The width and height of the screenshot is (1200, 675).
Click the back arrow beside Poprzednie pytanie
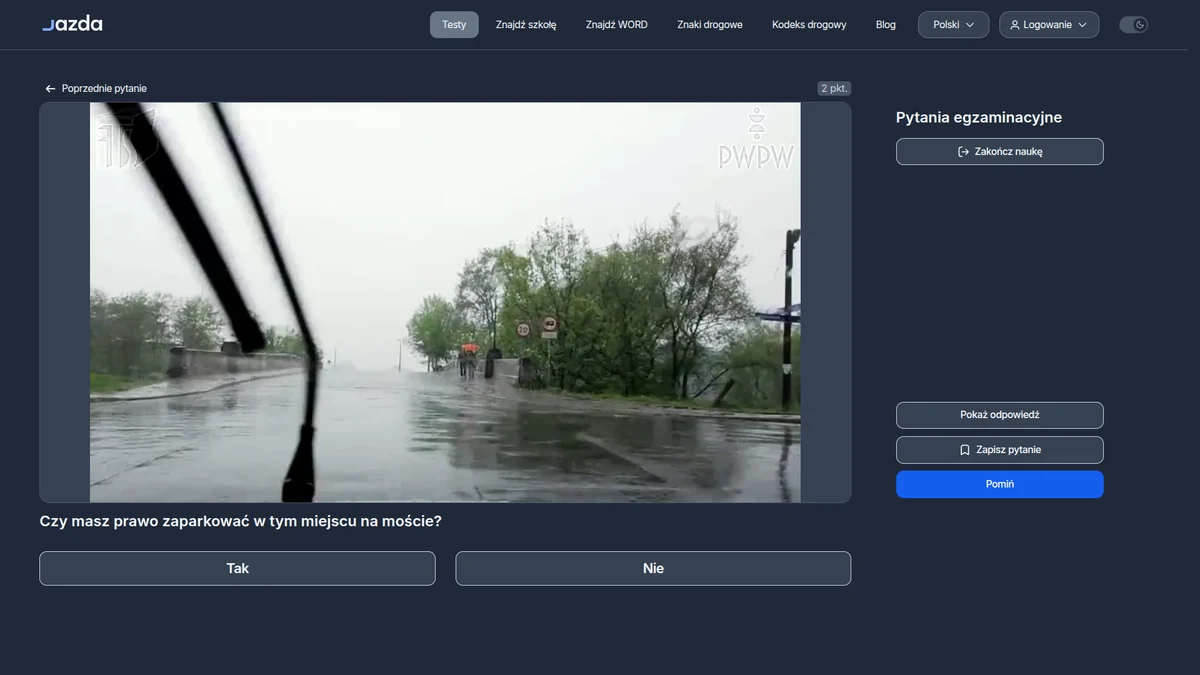click(x=50, y=89)
